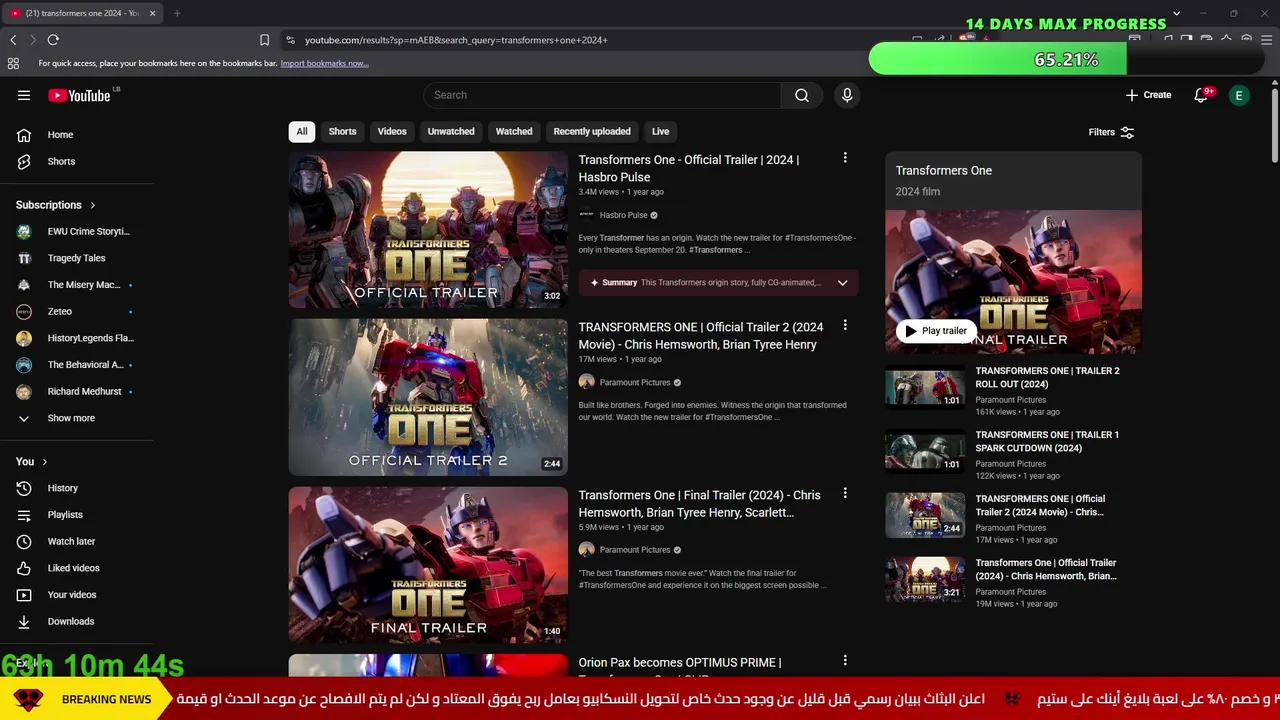Screen dimensions: 1280x720
Task: Select the Unwatched filter chip
Action: point(451,131)
